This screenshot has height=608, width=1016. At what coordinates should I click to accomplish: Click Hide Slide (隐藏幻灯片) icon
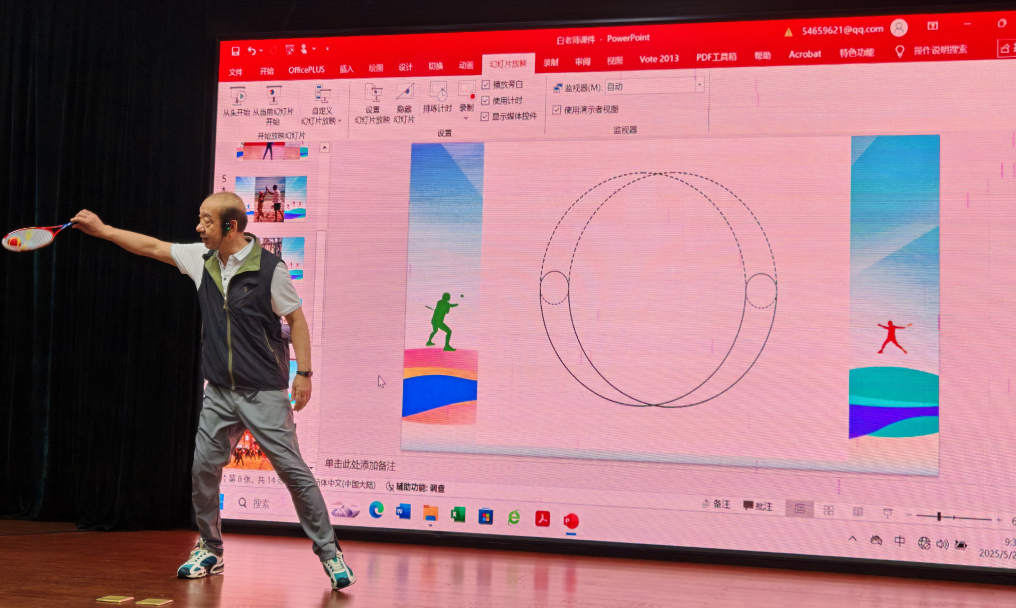point(404,94)
